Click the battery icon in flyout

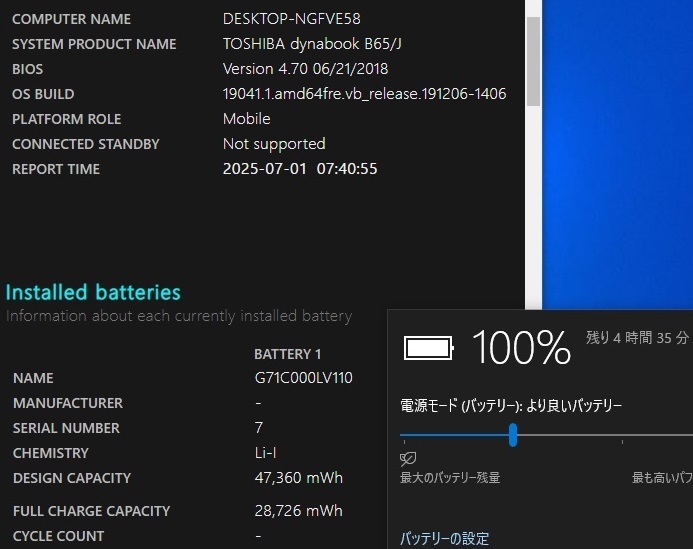pos(429,348)
